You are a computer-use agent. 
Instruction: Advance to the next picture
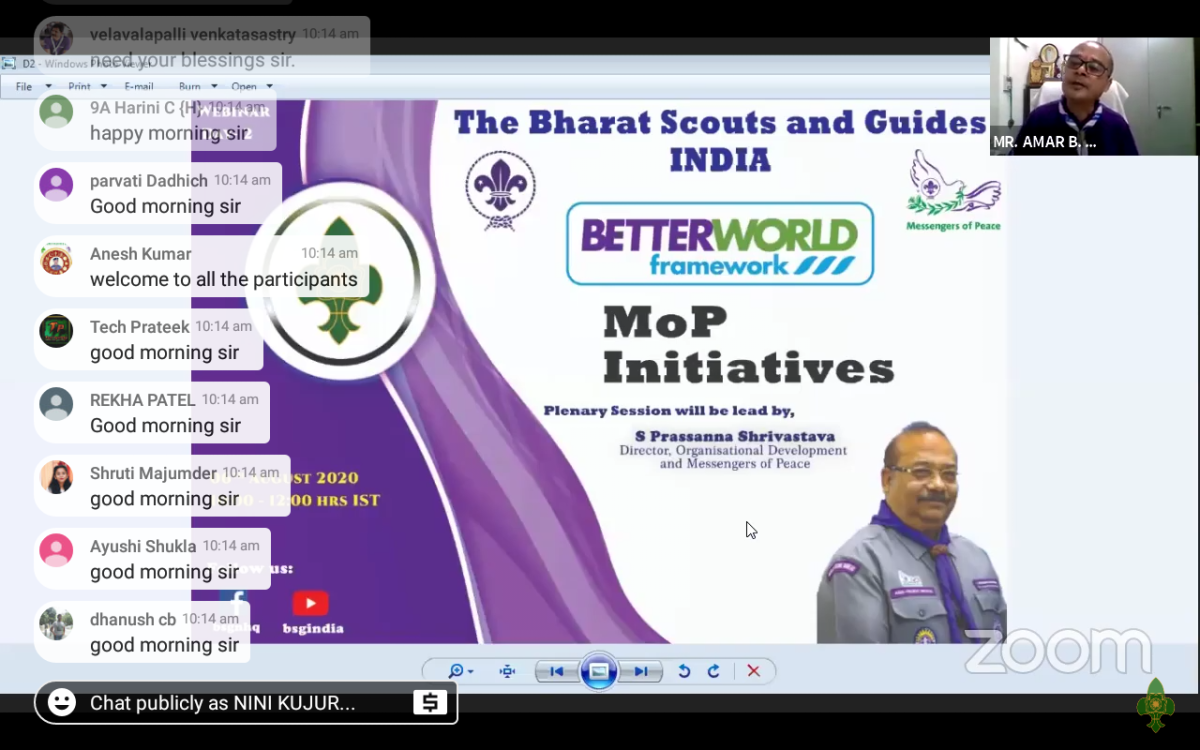point(641,671)
